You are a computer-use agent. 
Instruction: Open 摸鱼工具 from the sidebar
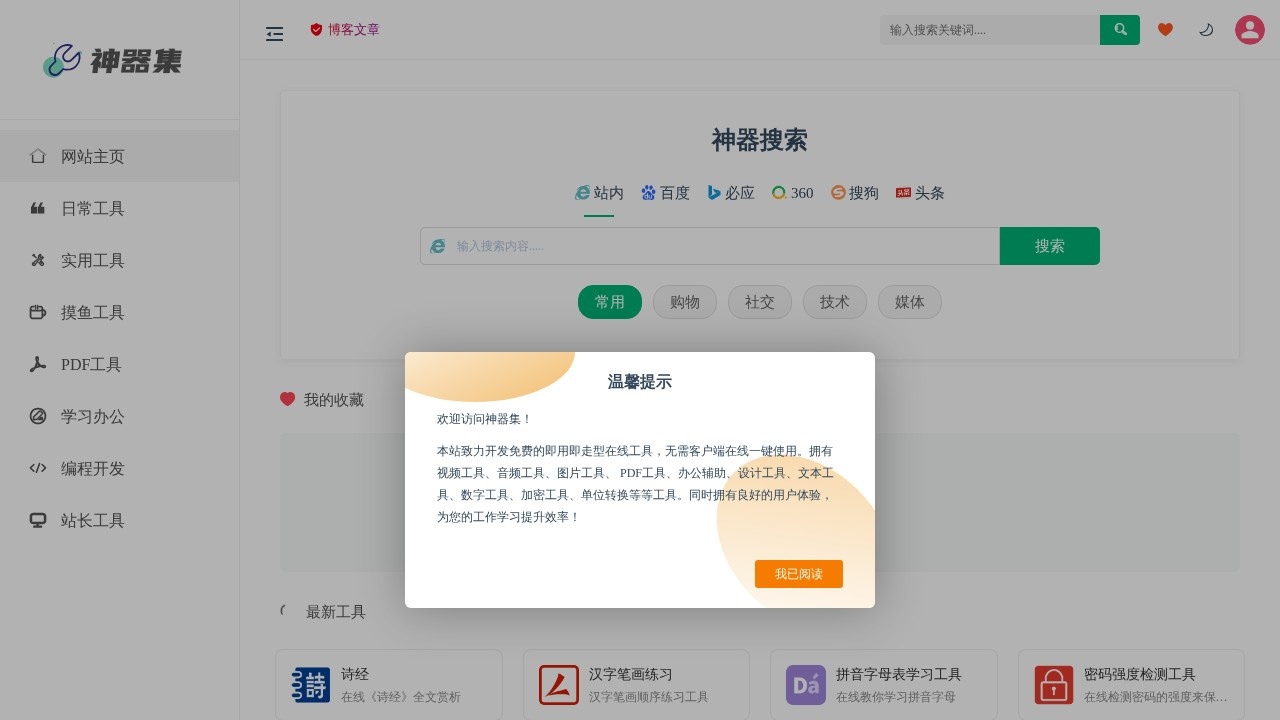[92, 312]
